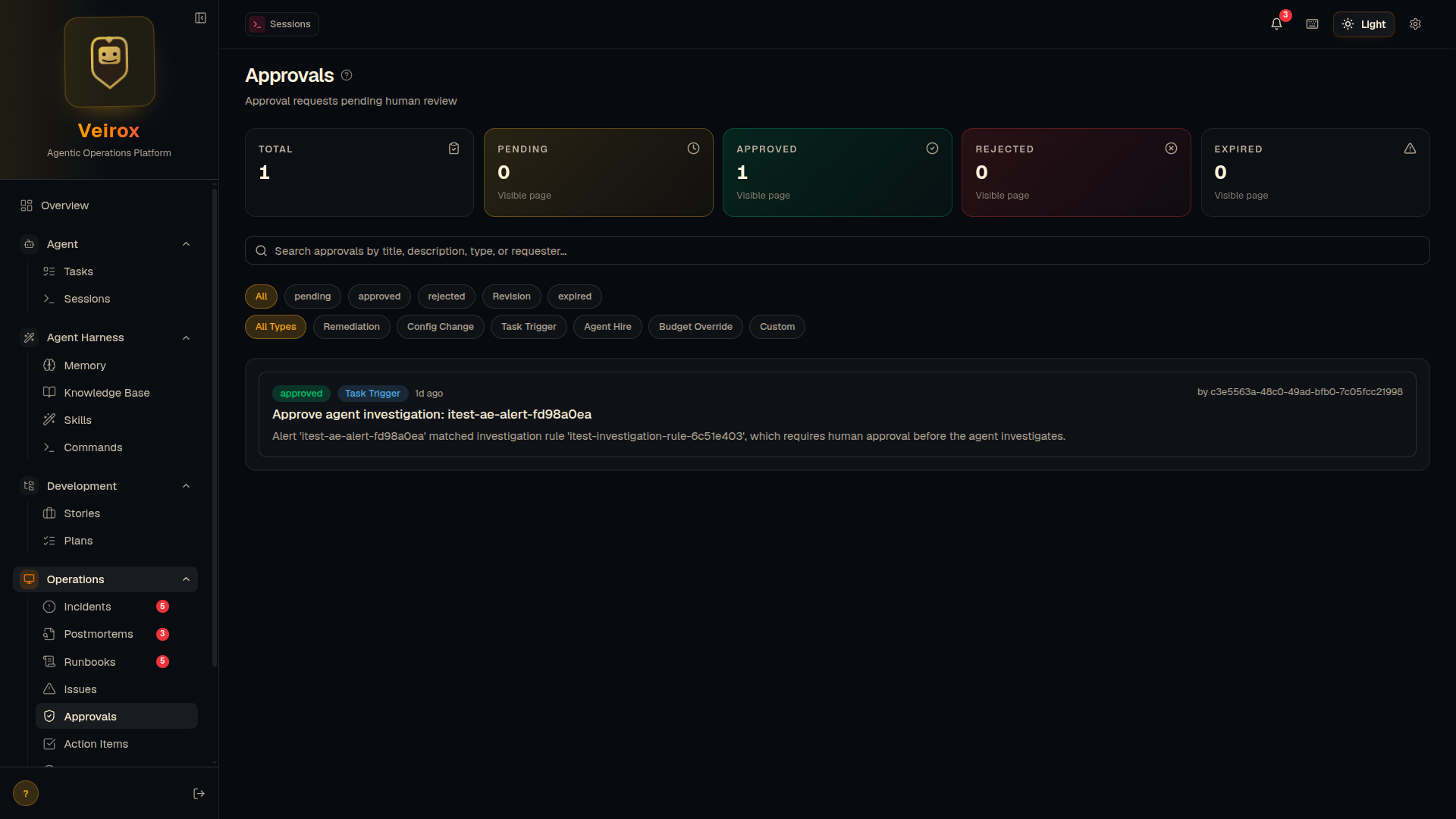Image resolution: width=1456 pixels, height=819 pixels.
Task: Click the Sessions button in top bar
Action: (x=282, y=24)
